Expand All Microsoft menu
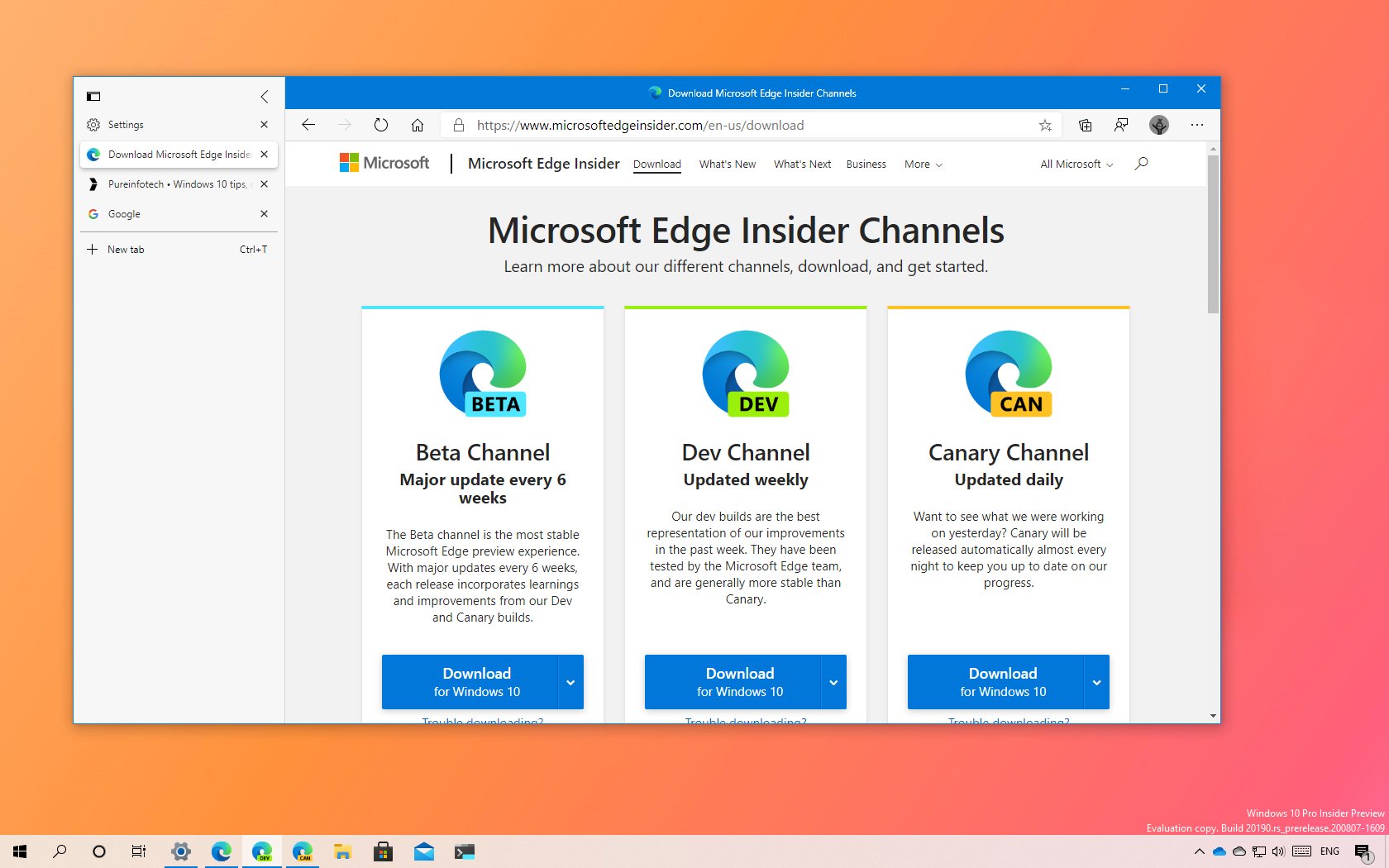Screen dimensions: 1389x868 1076,165
